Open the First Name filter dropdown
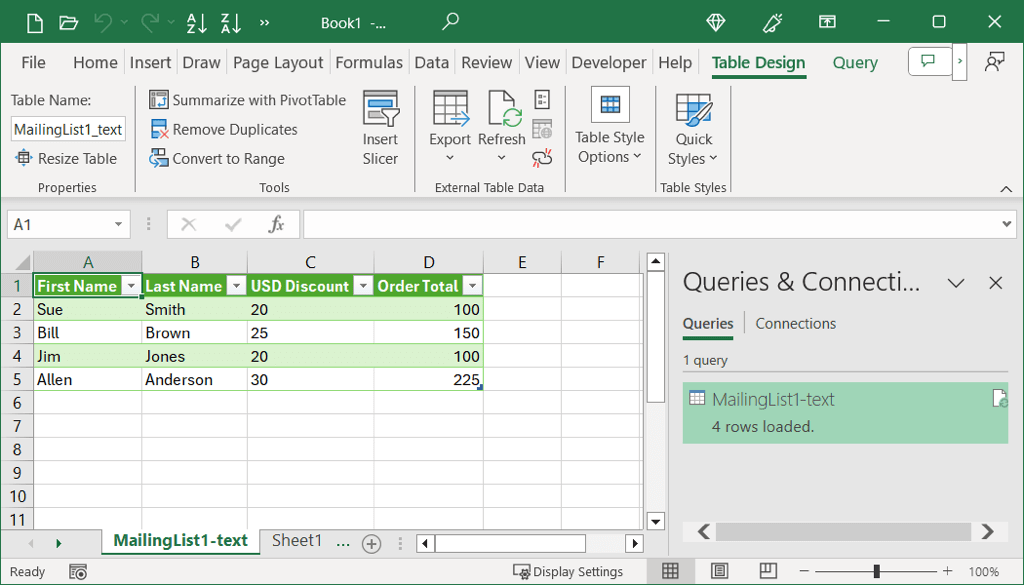Viewport: 1024px width, 585px height. (x=130, y=286)
